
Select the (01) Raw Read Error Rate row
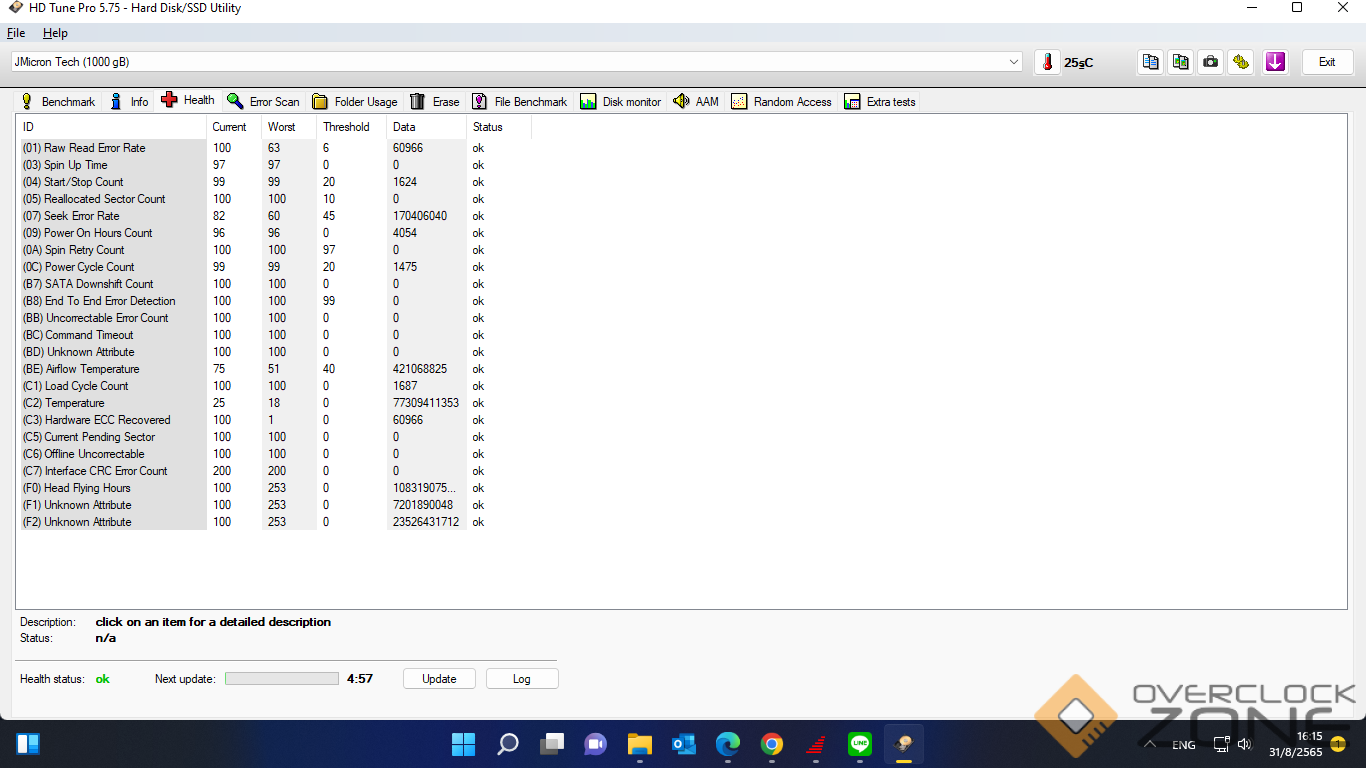point(274,148)
